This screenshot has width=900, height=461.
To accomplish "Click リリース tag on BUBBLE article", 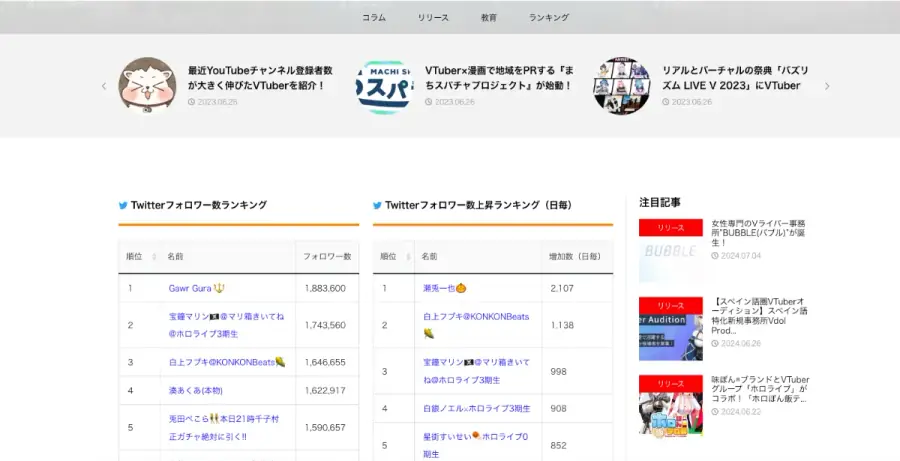I will point(671,227).
